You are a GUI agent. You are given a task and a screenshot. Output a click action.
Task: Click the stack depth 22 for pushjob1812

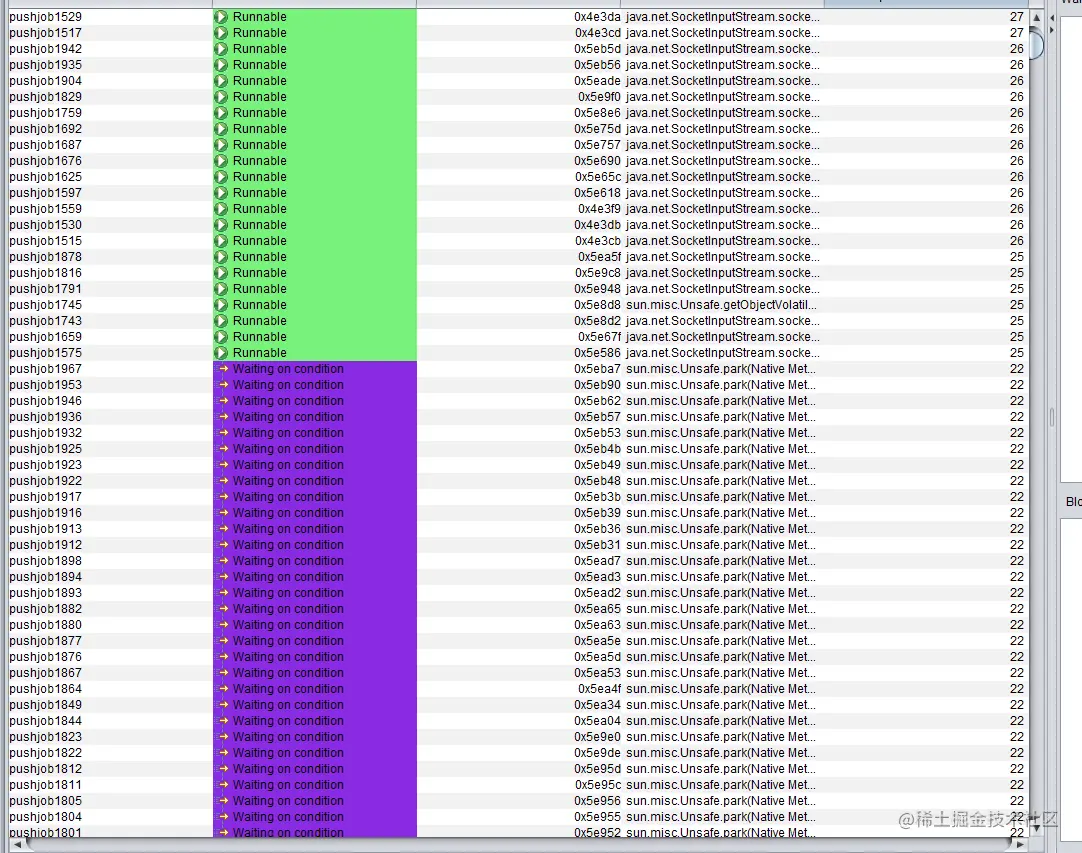click(1016, 769)
